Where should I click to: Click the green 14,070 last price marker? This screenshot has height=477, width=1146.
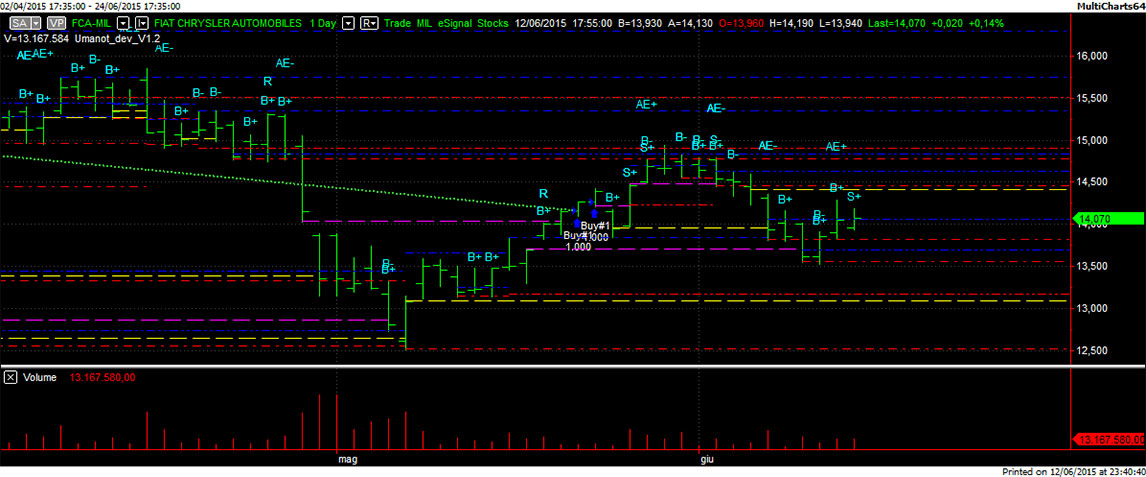point(1110,218)
